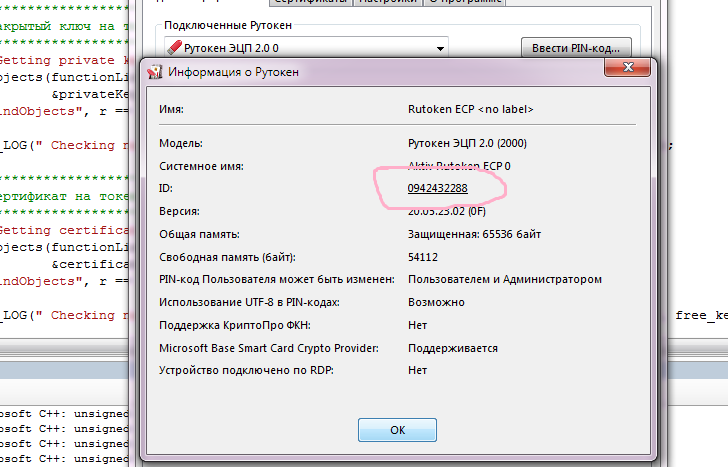Click the Использование UTF-8 в PIN-кодах label
The height and width of the screenshot is (467, 728).
coord(249,302)
